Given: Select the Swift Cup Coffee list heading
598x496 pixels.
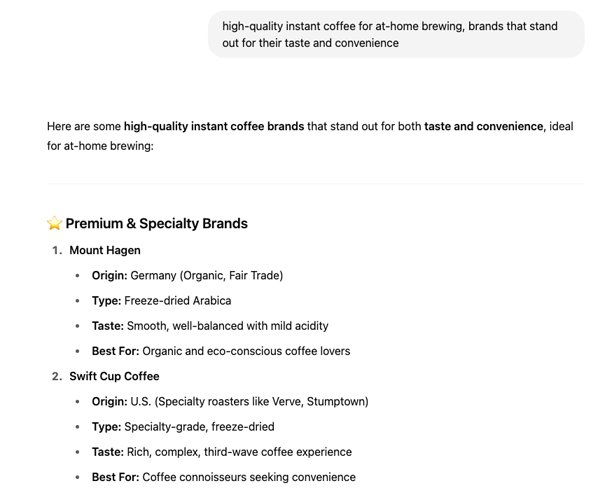Looking at the screenshot, I should [x=114, y=376].
